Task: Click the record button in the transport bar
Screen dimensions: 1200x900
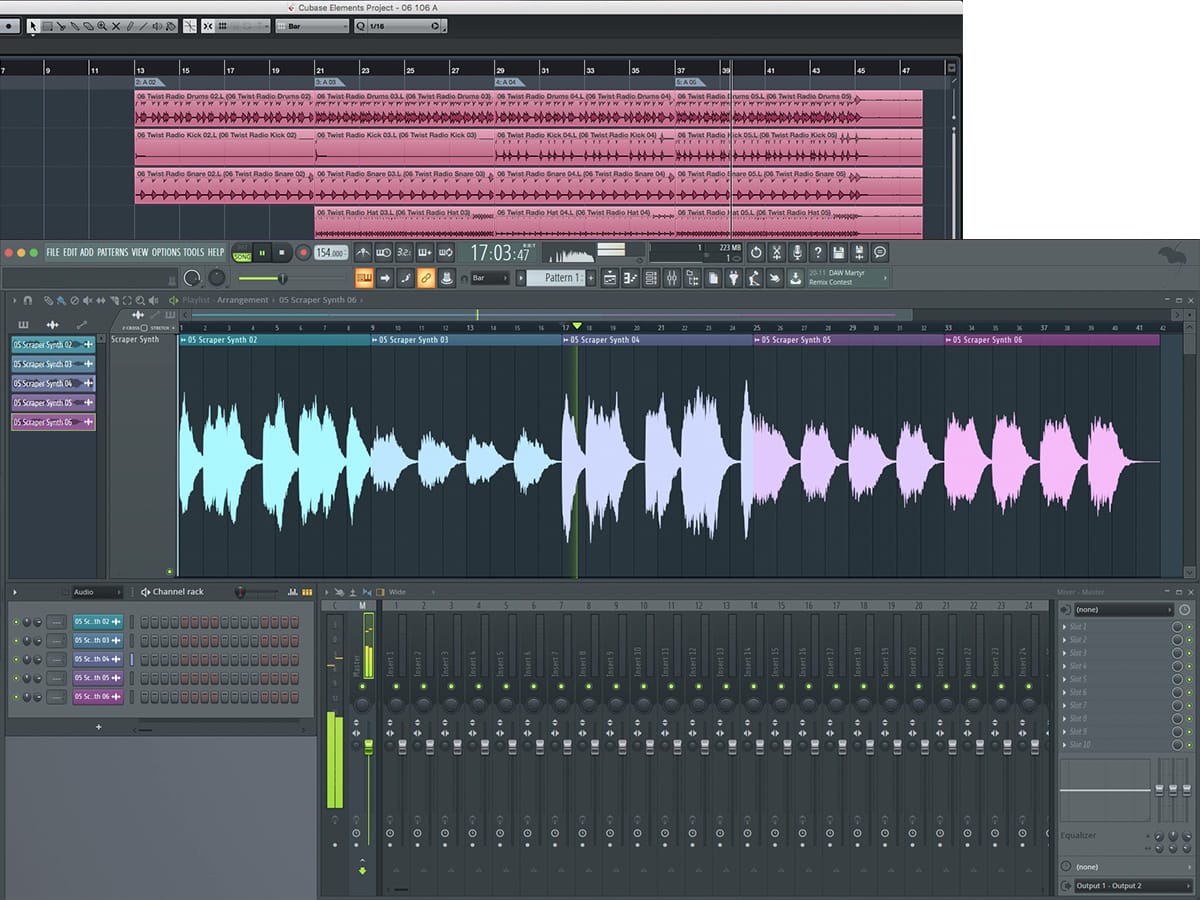Action: (303, 254)
